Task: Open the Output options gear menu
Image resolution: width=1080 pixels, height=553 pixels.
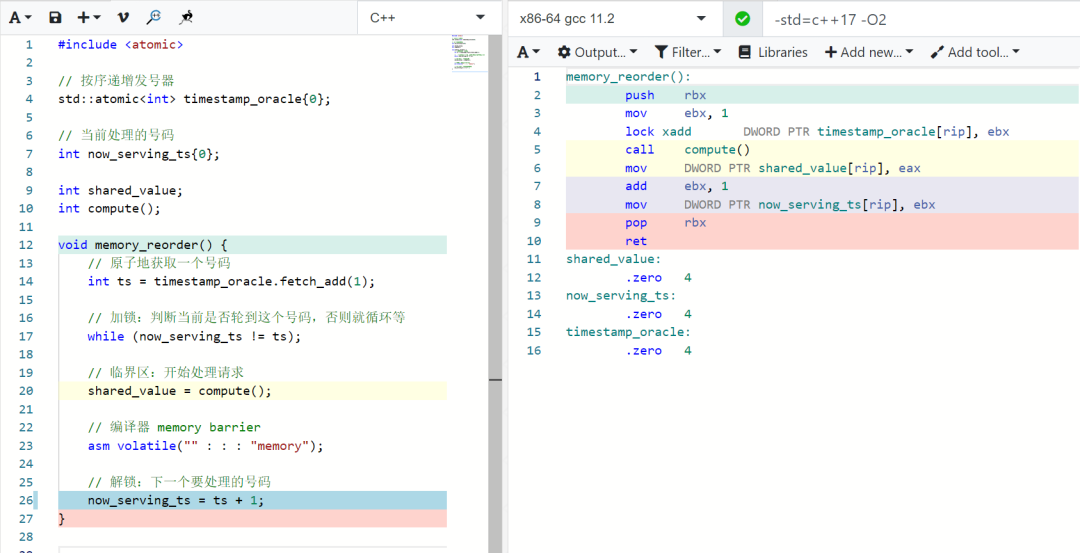Action: click(x=597, y=52)
